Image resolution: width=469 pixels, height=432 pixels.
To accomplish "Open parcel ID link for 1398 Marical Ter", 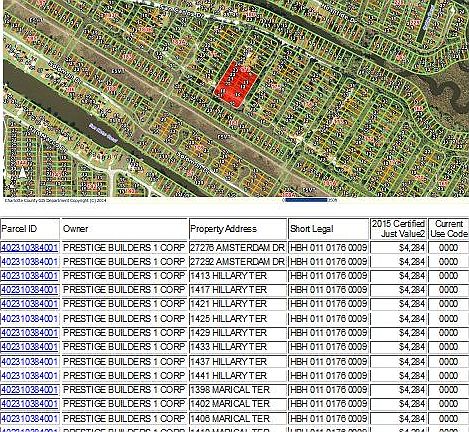I will [29, 389].
